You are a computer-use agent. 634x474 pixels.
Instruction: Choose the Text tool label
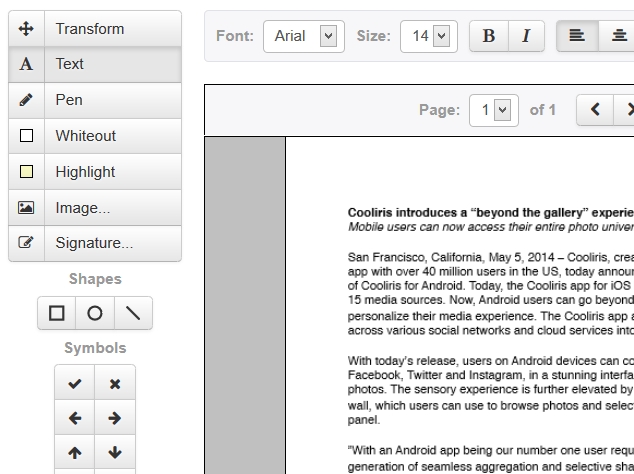click(70, 64)
